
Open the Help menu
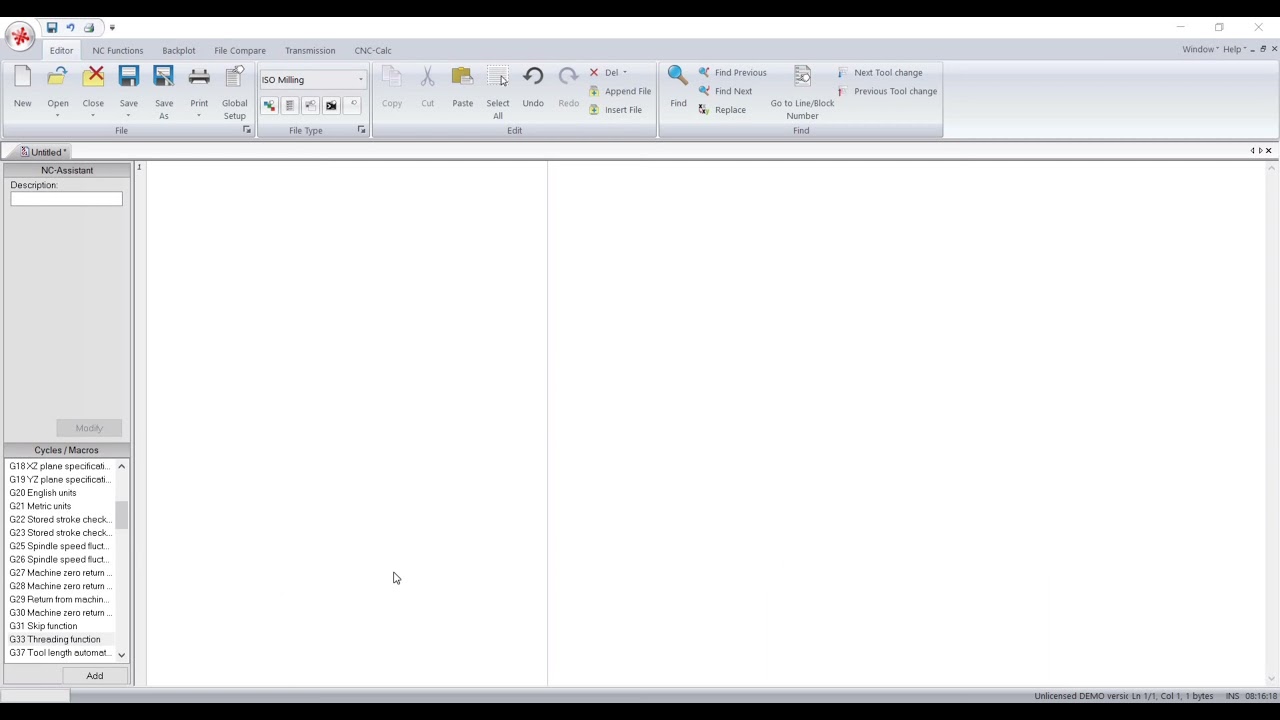coord(1234,49)
